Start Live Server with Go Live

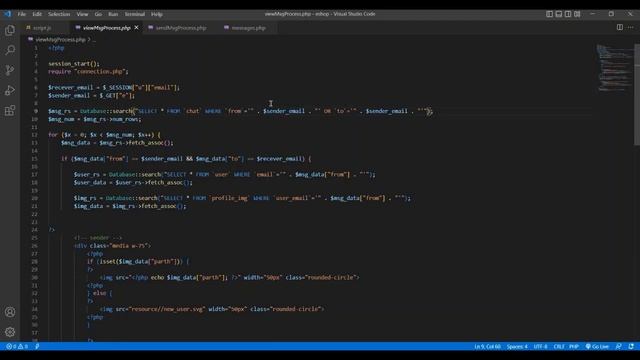pos(597,347)
